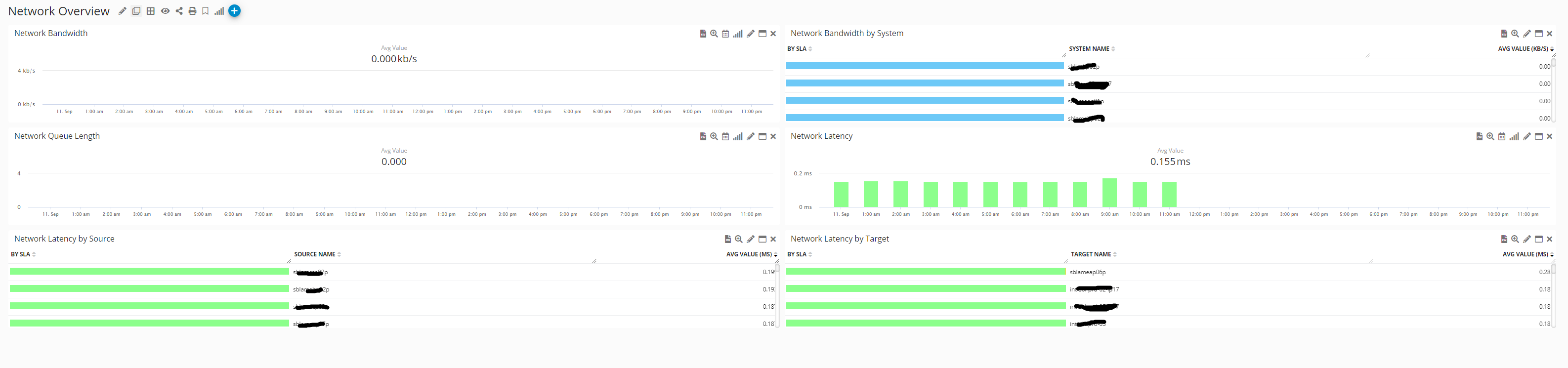Toggle the dashboard eye visibility icon

click(165, 11)
